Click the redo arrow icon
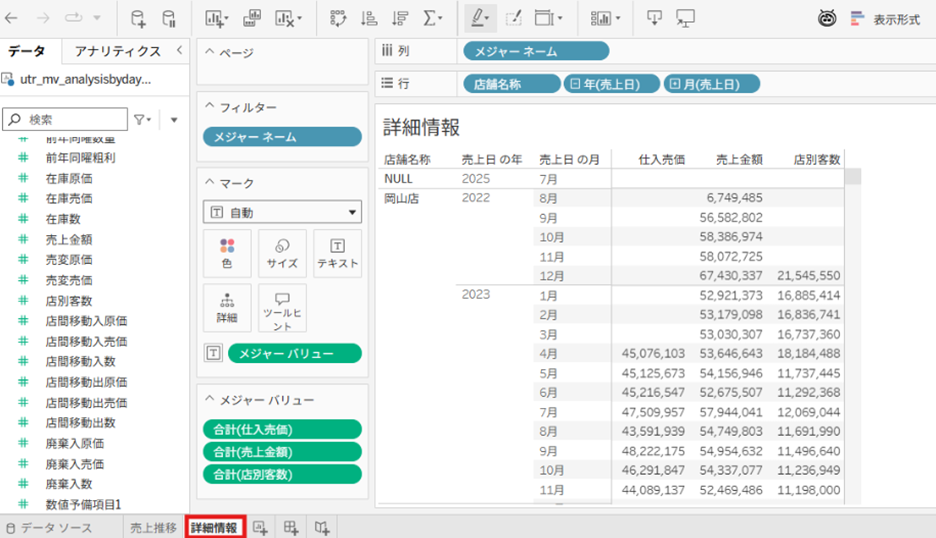 click(74, 18)
